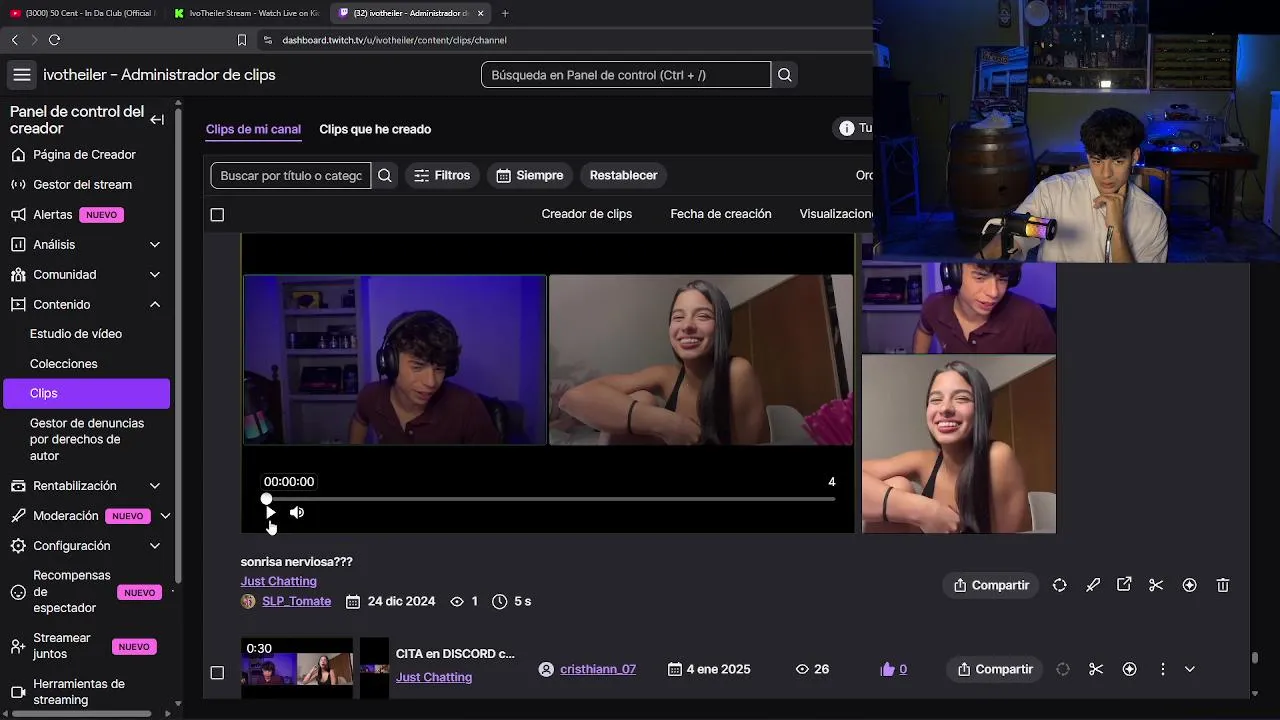The width and height of the screenshot is (1280, 720).
Task: Switch to Clips de mi canal tab
Action: point(253,129)
